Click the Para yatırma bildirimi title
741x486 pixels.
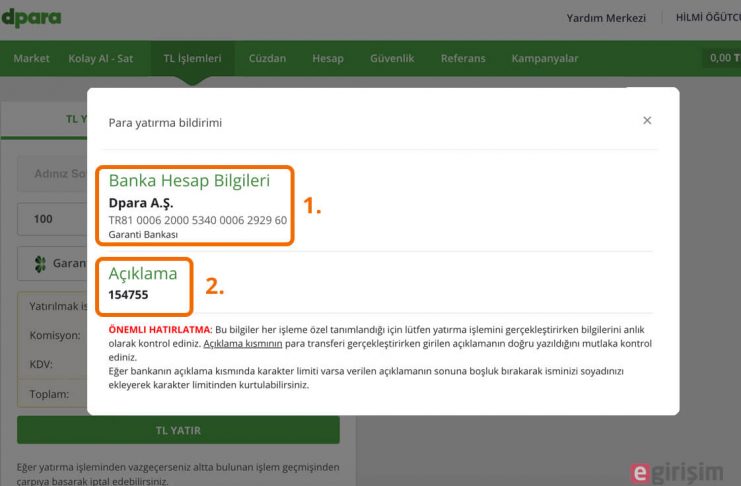pos(165,123)
